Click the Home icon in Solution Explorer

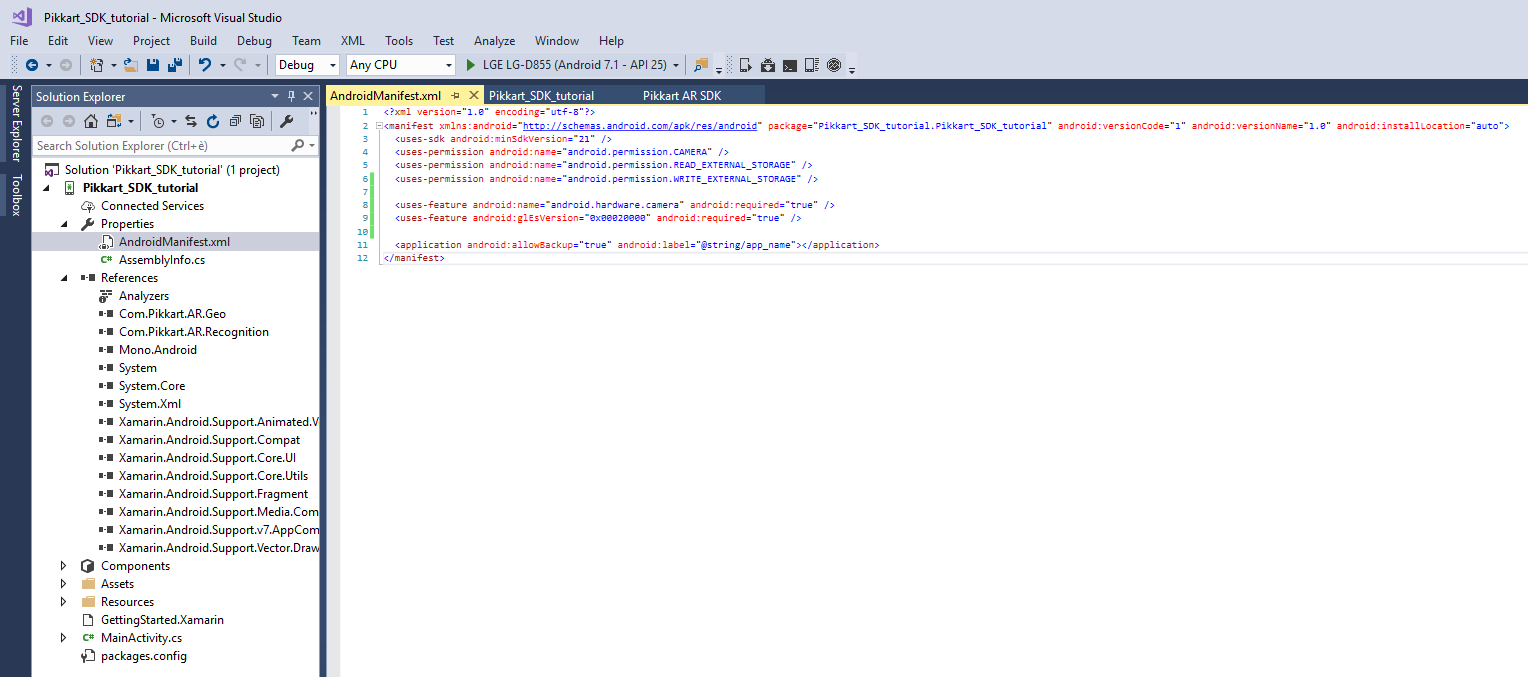(91, 121)
